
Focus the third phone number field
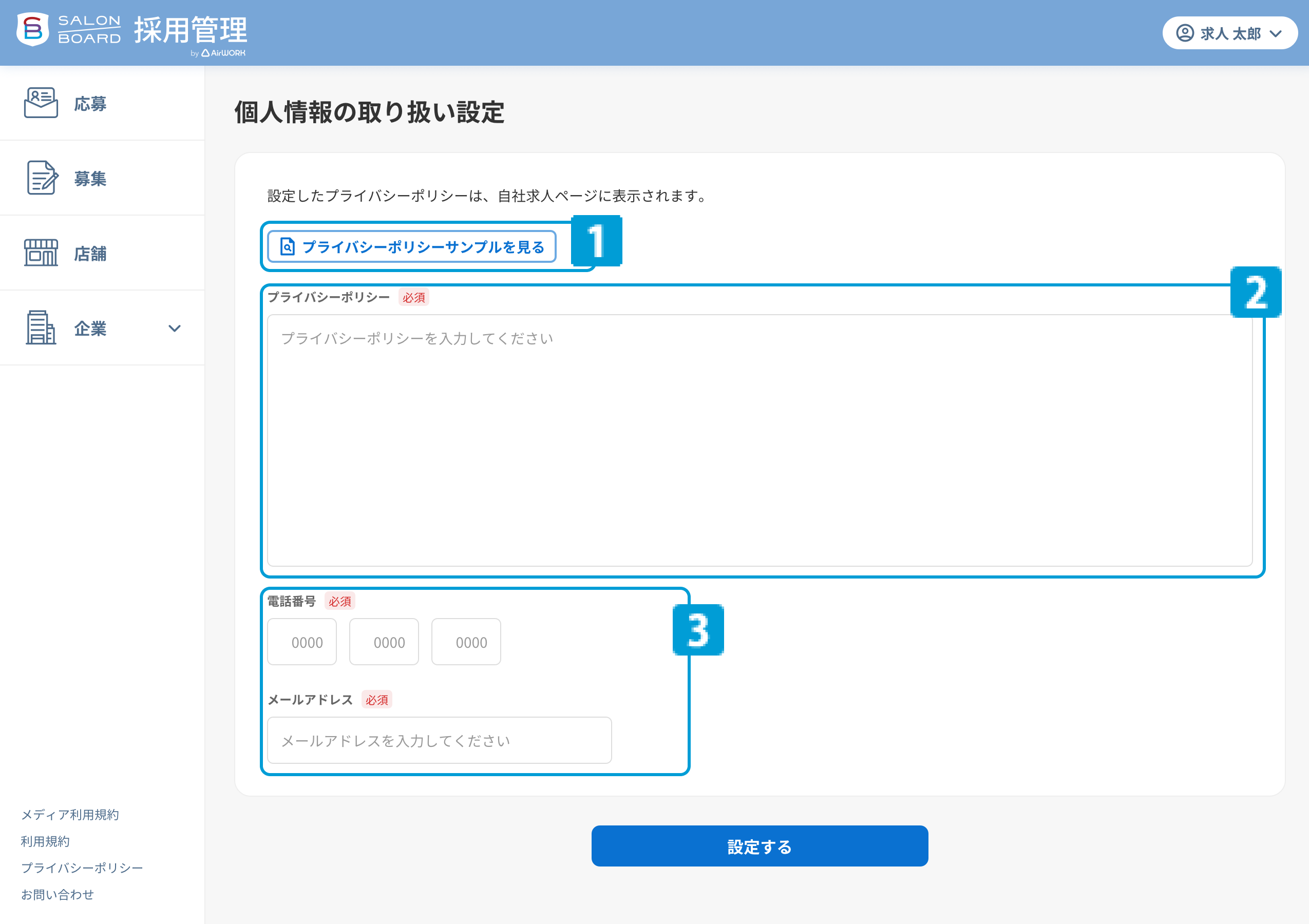[466, 642]
